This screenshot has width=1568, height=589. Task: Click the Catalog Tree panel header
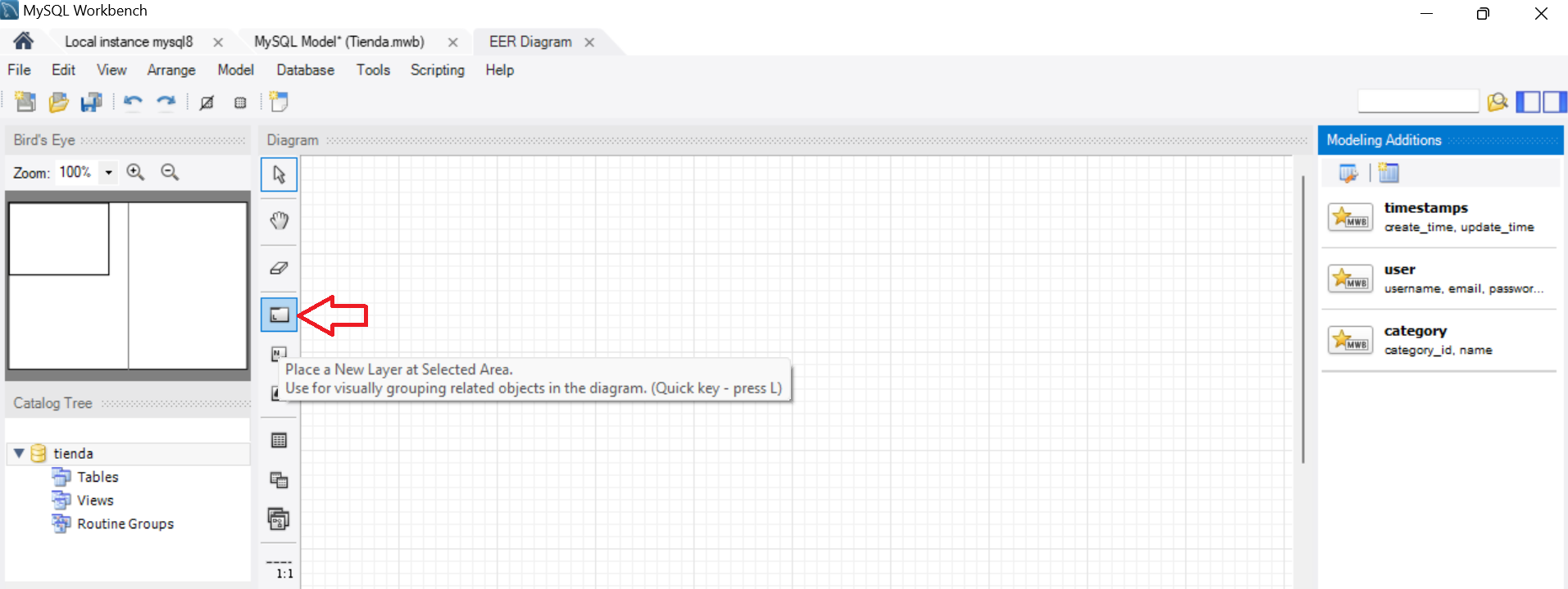click(128, 403)
